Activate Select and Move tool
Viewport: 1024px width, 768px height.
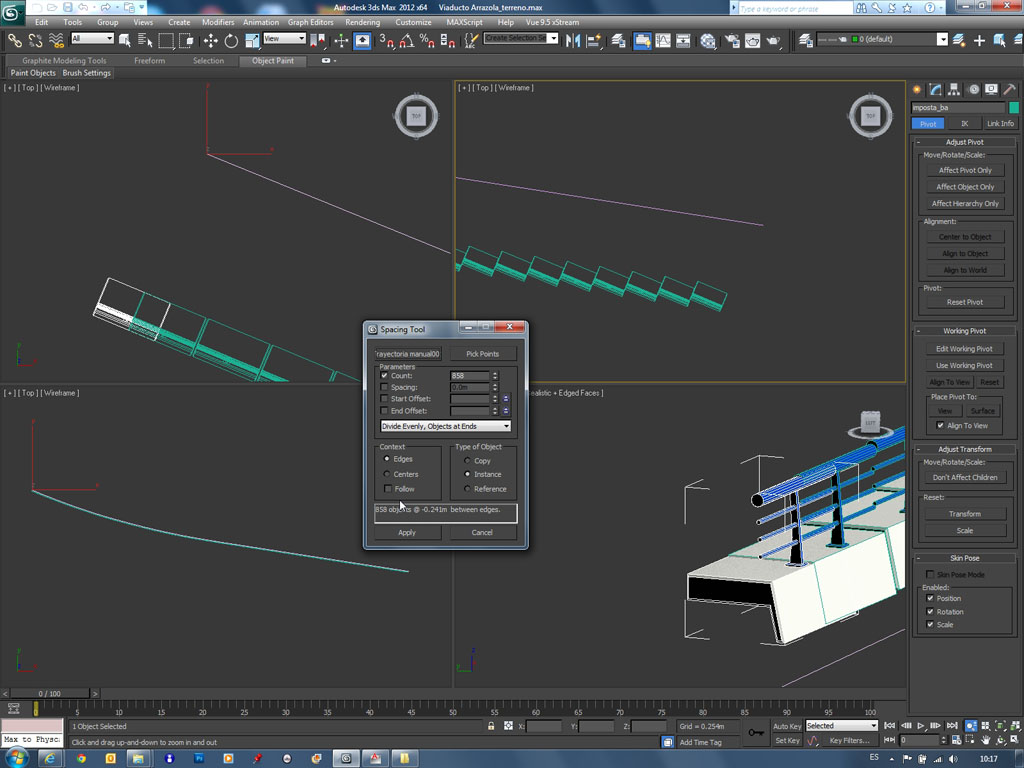point(210,40)
